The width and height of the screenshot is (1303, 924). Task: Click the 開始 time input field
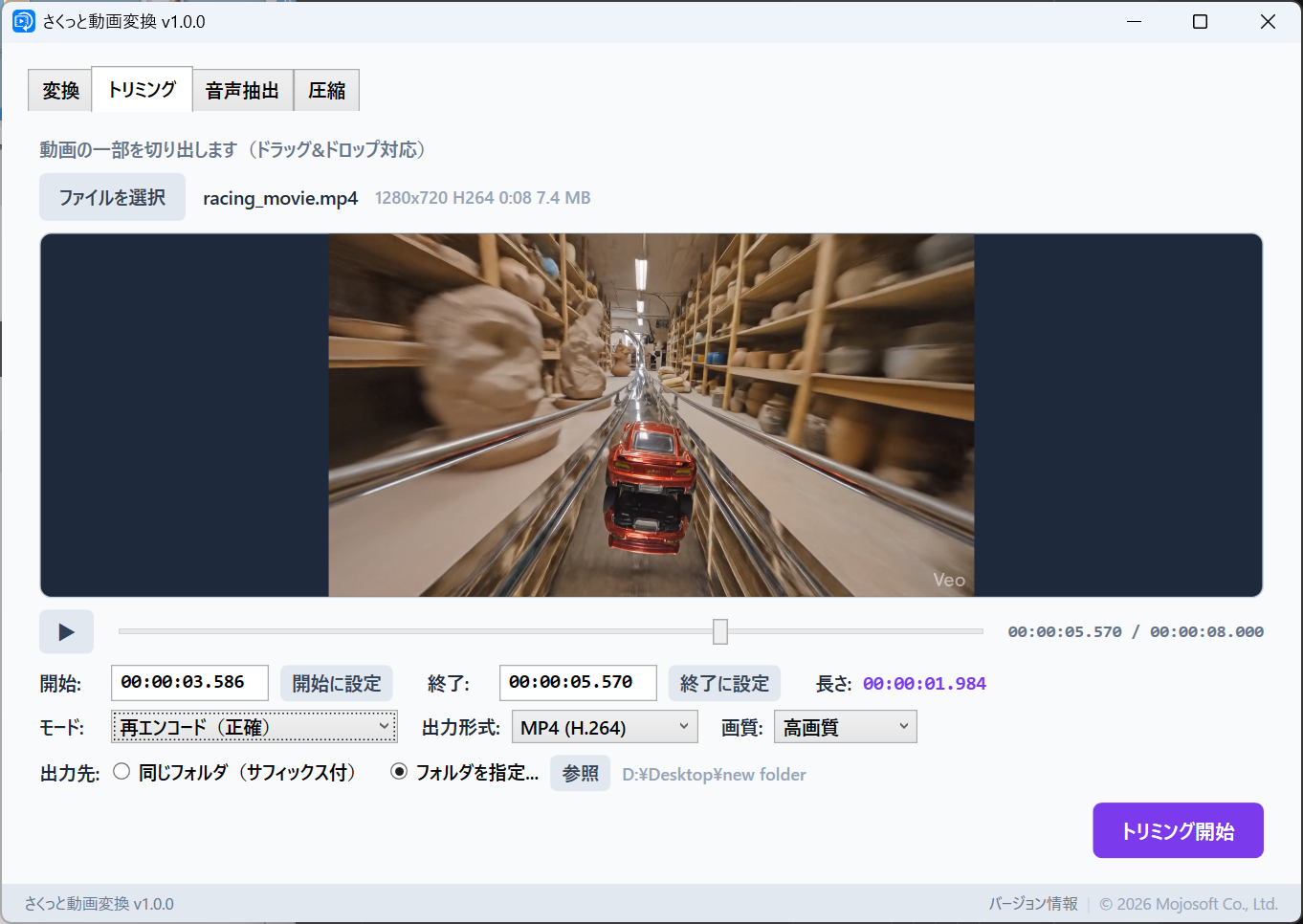pyautogui.click(x=188, y=683)
